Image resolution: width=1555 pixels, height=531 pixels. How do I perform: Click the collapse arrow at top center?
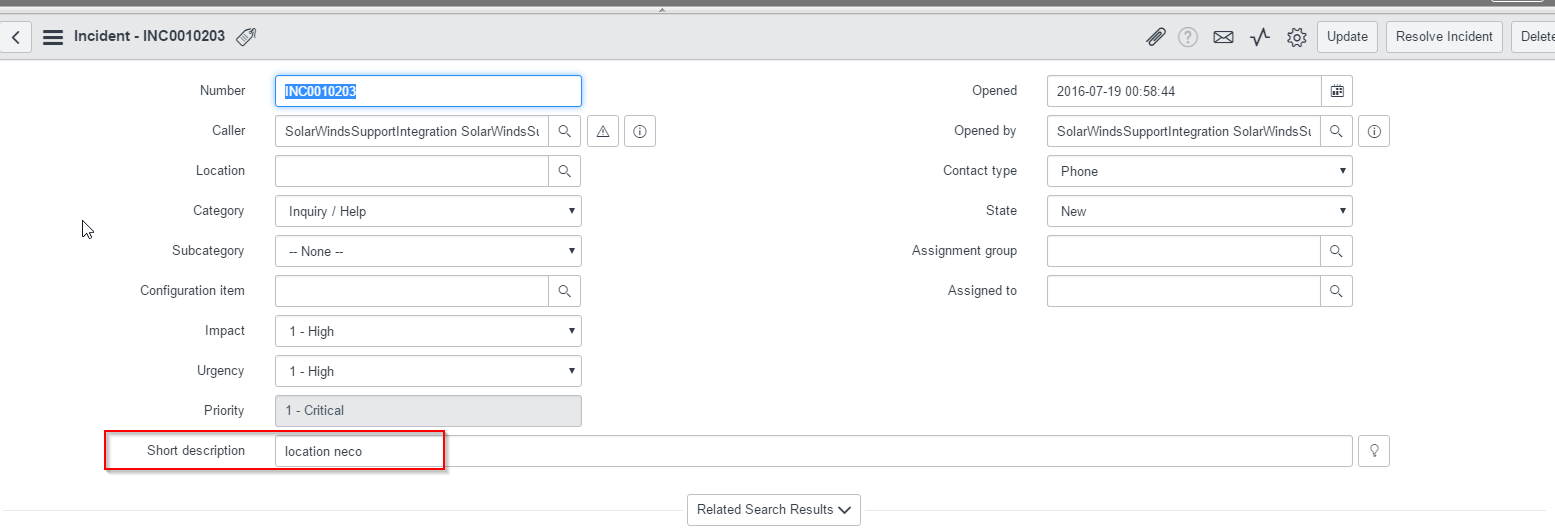(x=660, y=10)
